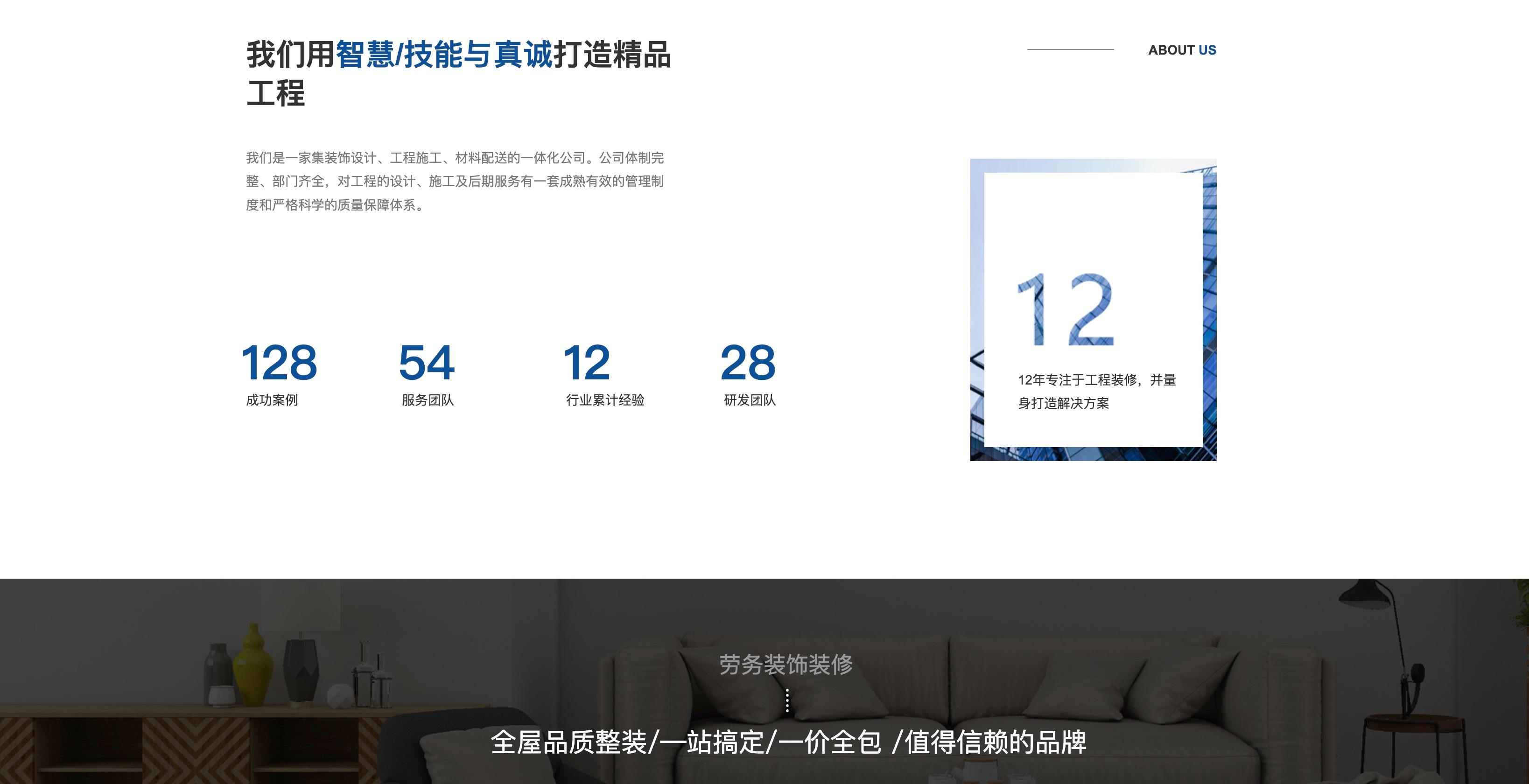Select the 研发团队 label
This screenshot has height=784, width=1529.
pyautogui.click(x=750, y=400)
